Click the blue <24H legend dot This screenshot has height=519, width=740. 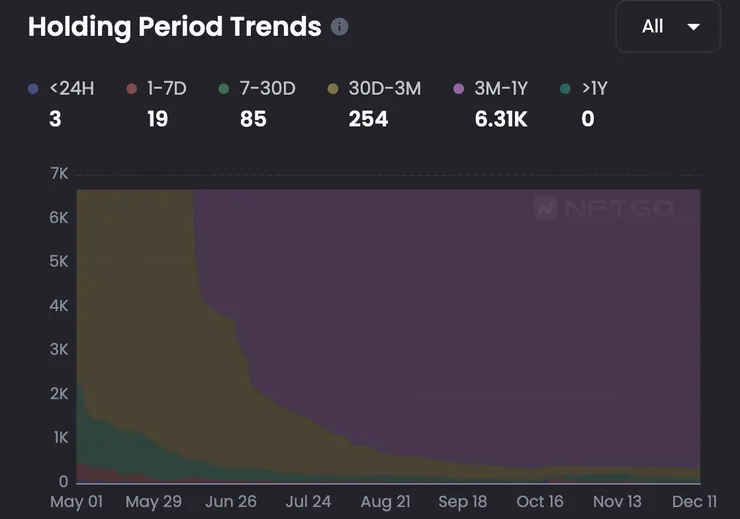tap(35, 89)
